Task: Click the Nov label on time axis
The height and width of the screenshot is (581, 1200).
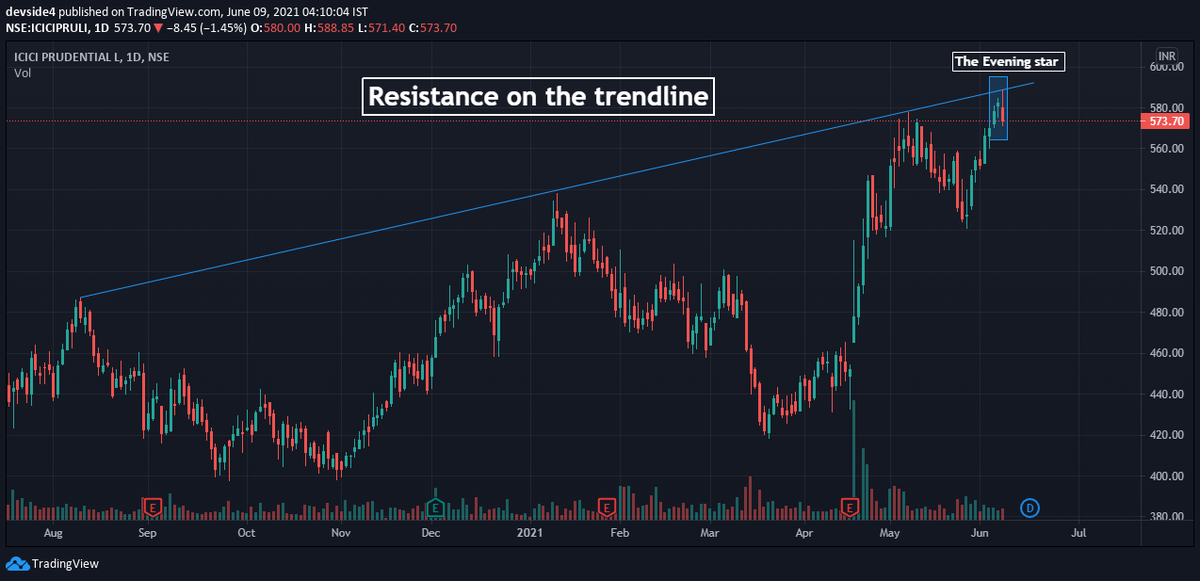Action: point(340,534)
